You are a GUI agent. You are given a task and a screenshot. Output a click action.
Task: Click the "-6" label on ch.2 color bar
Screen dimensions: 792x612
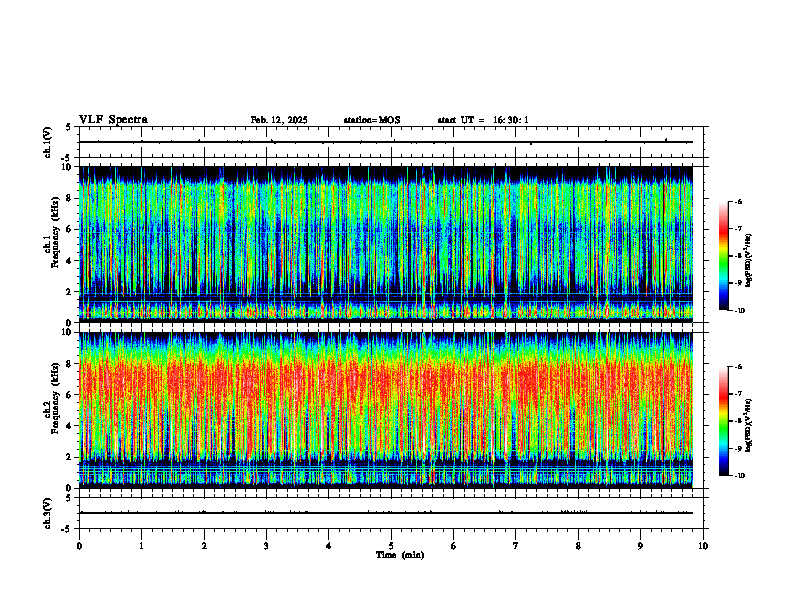coord(738,367)
